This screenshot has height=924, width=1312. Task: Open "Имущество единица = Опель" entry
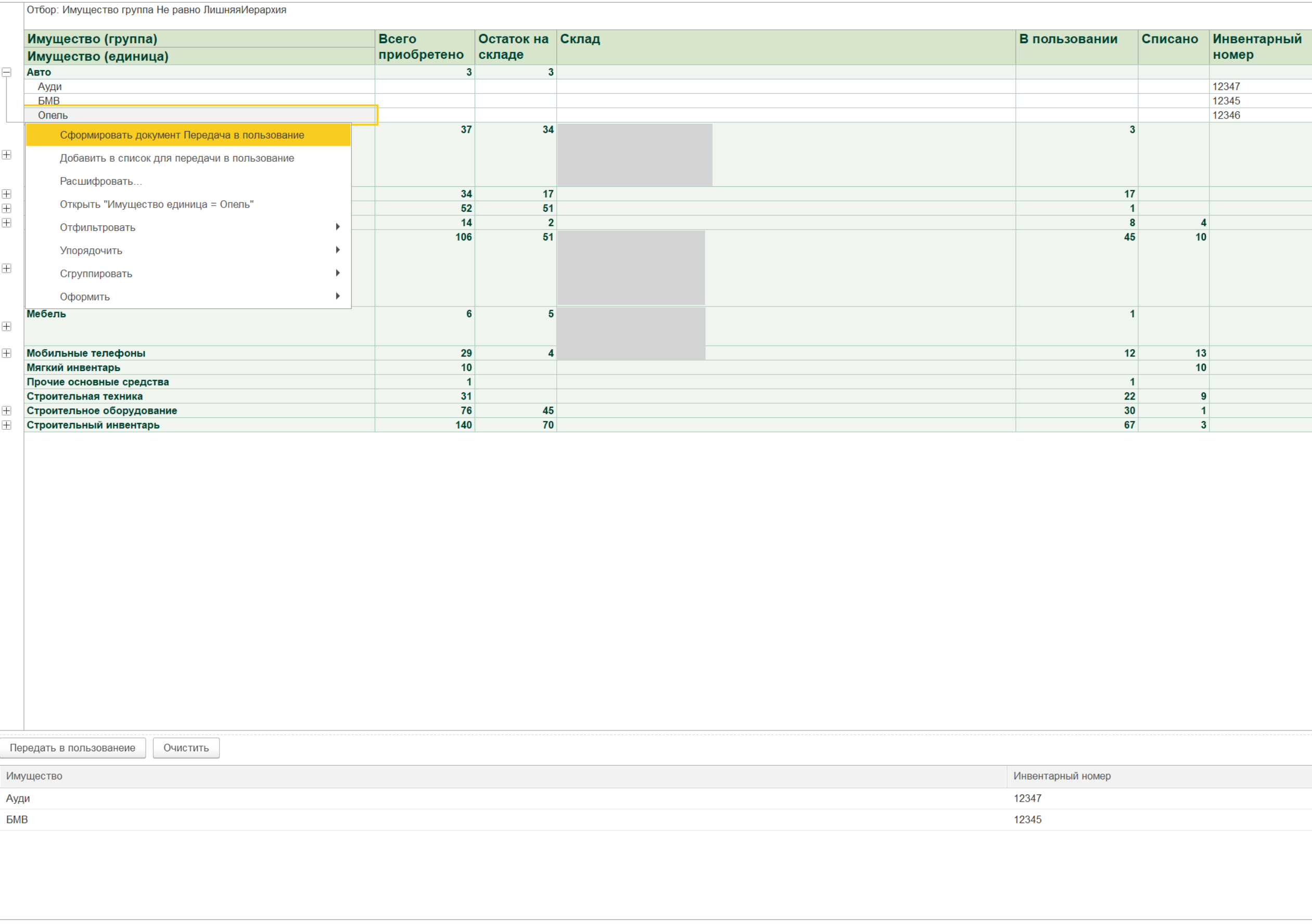[157, 204]
